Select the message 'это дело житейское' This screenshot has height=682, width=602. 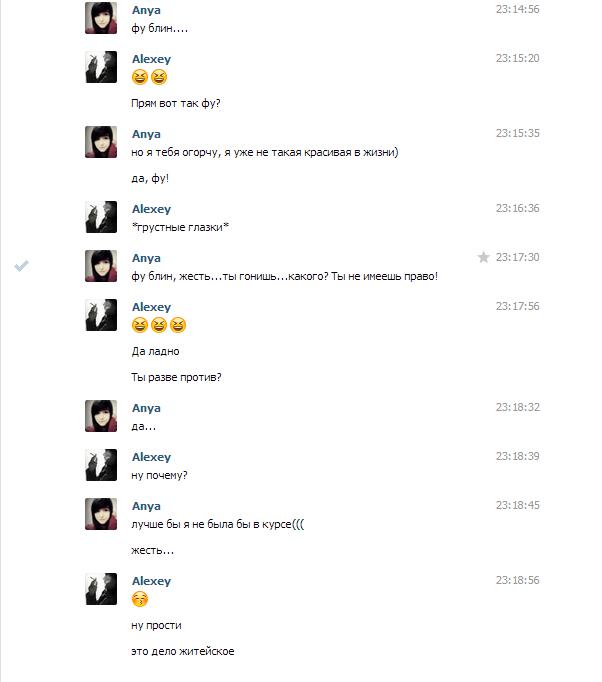pos(183,651)
